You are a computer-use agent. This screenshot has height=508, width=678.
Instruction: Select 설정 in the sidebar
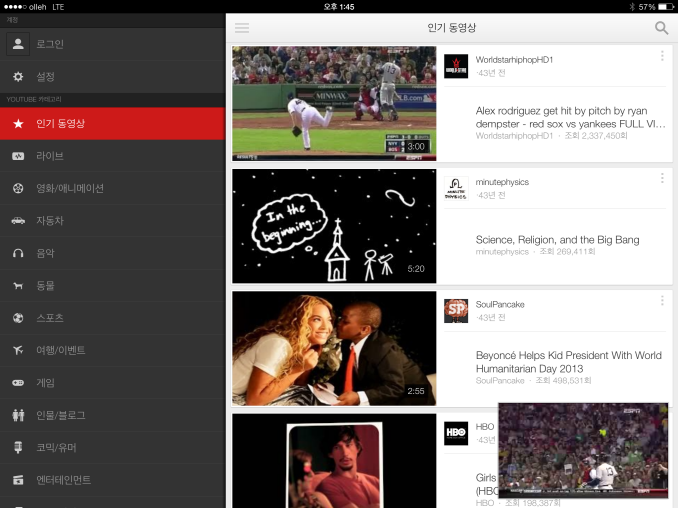click(112, 77)
